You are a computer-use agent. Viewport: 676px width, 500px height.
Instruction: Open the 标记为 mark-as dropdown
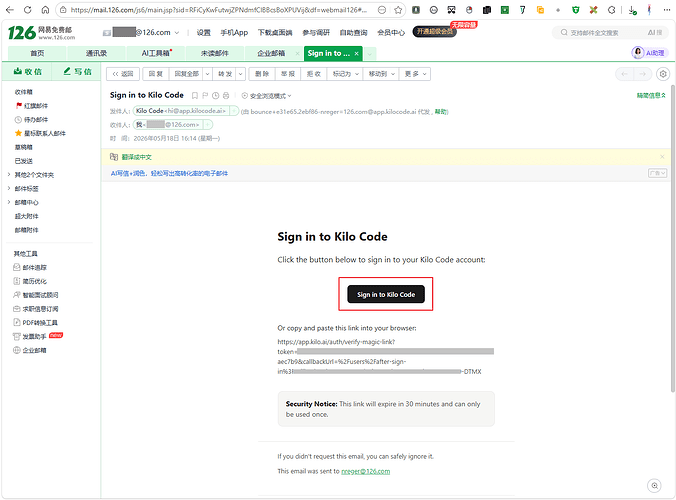(x=345, y=74)
